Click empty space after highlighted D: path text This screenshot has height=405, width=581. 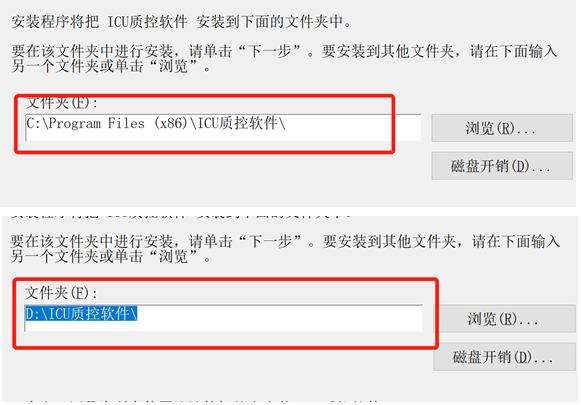click(280, 314)
